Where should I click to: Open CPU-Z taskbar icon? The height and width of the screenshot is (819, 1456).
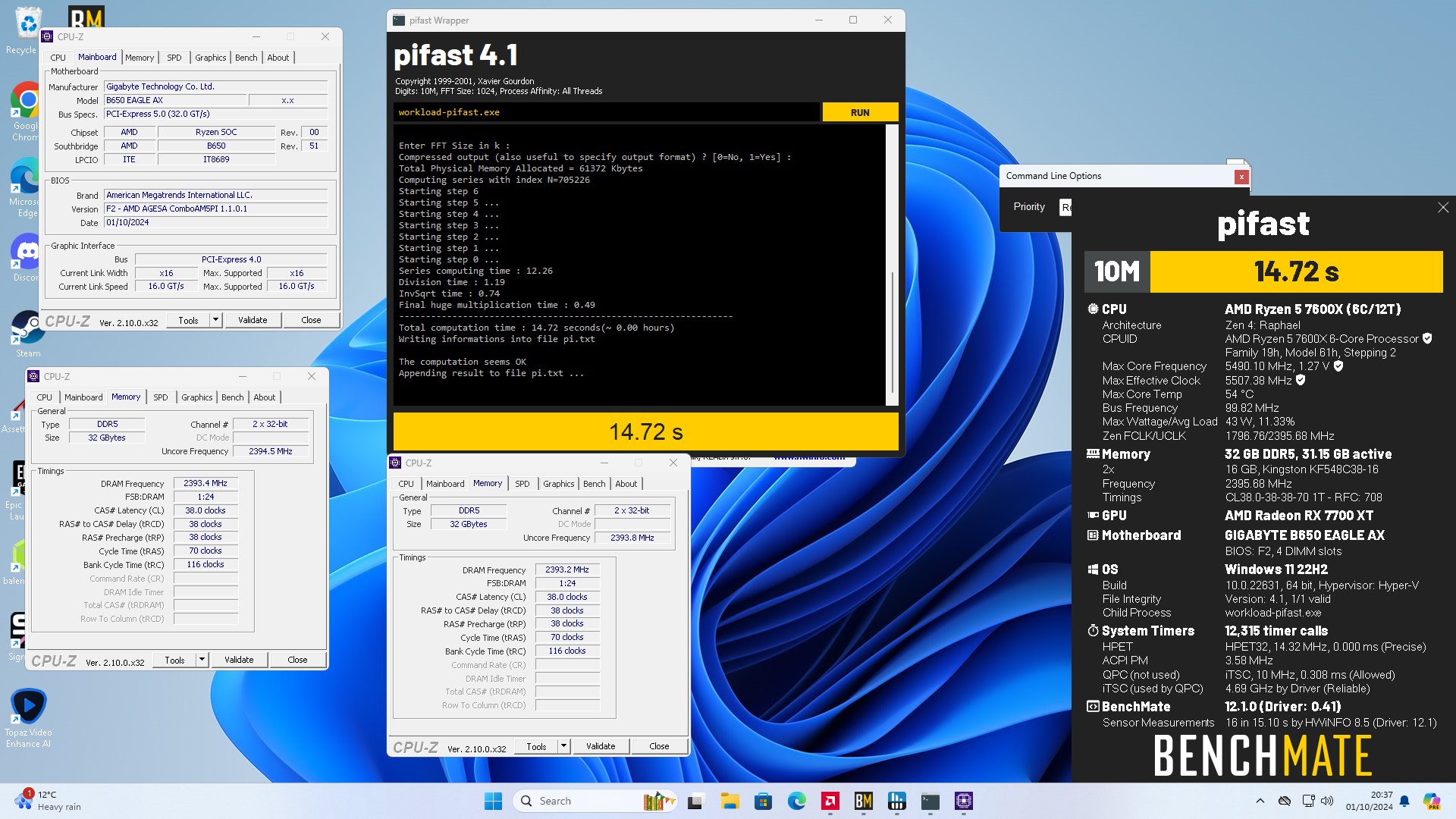(964, 801)
